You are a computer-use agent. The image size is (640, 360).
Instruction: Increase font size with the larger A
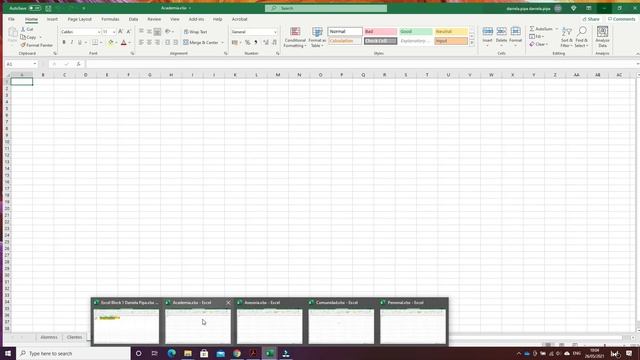point(120,31)
